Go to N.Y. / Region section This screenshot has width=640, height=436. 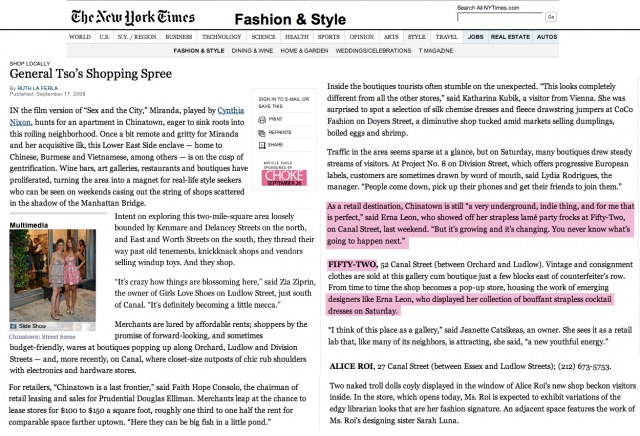pos(137,37)
